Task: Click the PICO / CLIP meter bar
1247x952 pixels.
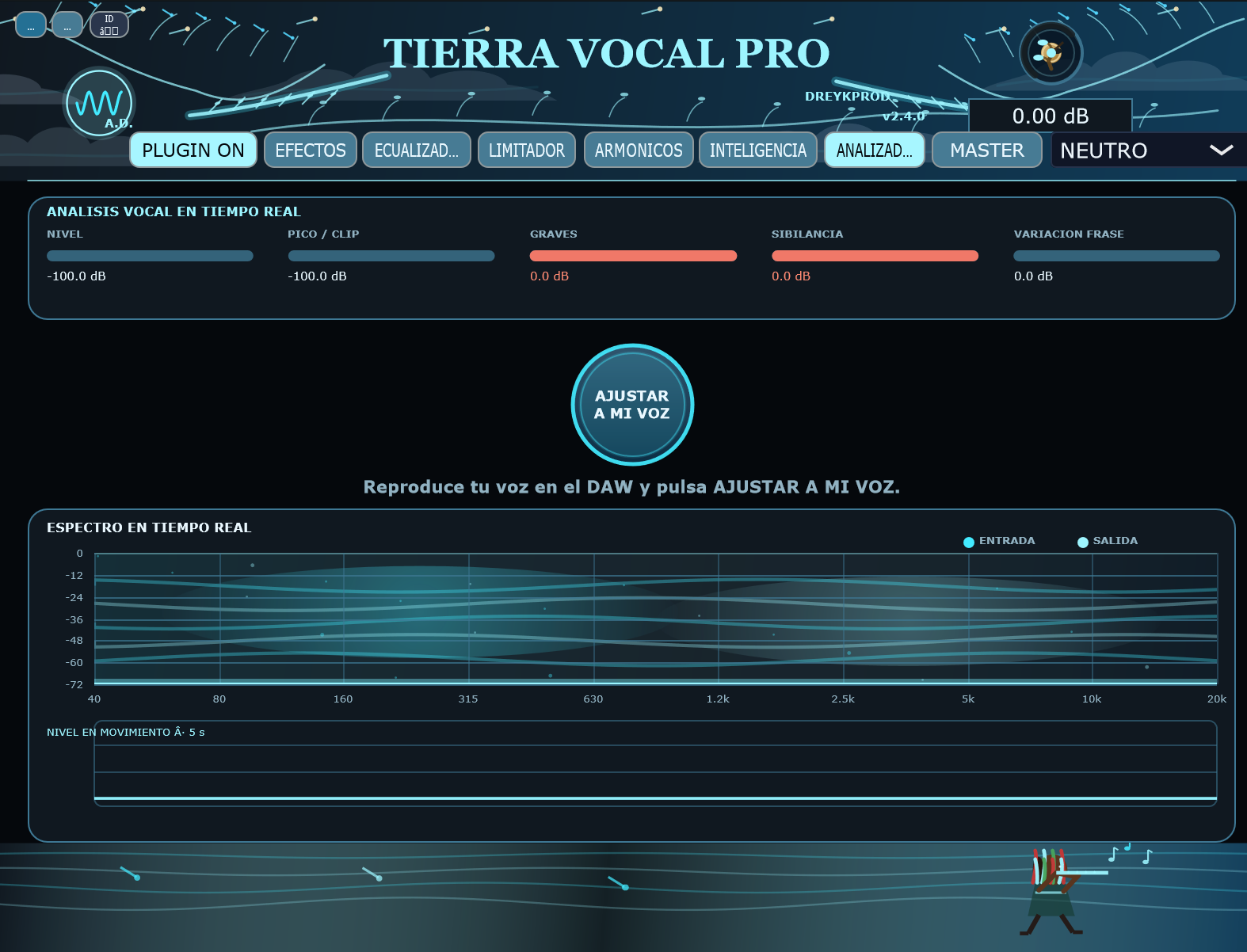Action: tap(391, 256)
